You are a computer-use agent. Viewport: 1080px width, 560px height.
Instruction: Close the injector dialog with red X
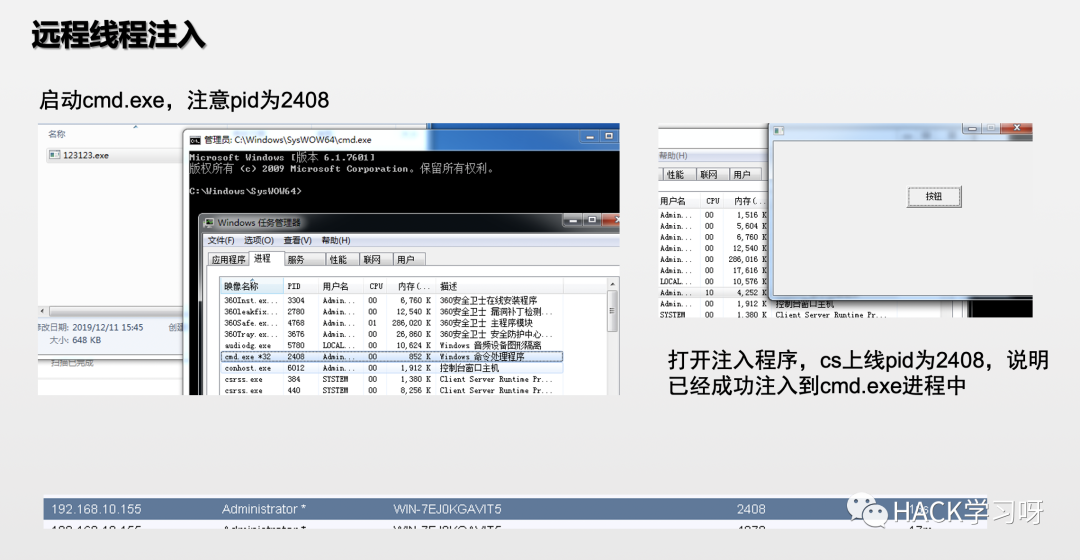point(1017,128)
